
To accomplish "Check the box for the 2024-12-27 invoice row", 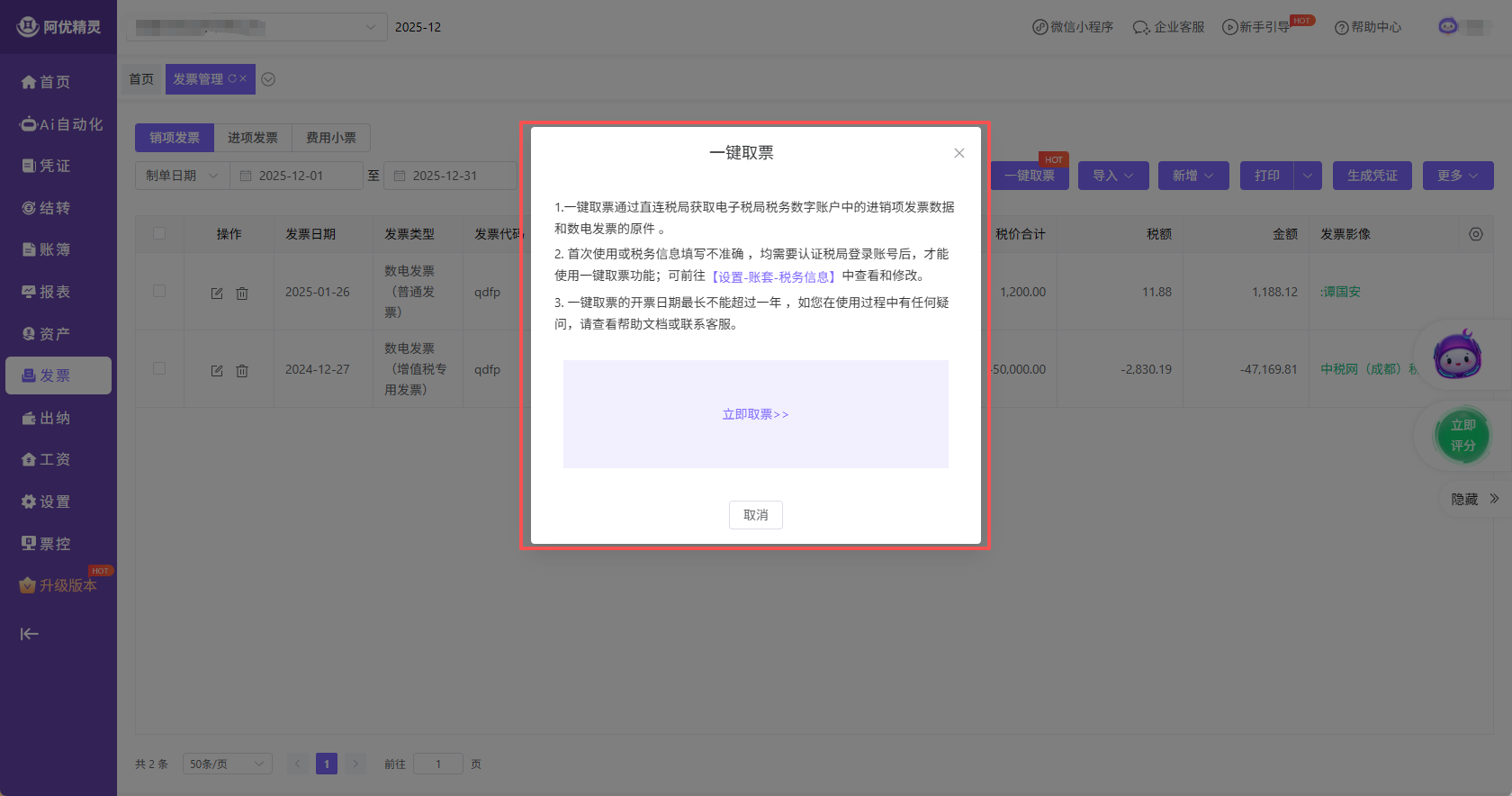I will pyautogui.click(x=159, y=369).
